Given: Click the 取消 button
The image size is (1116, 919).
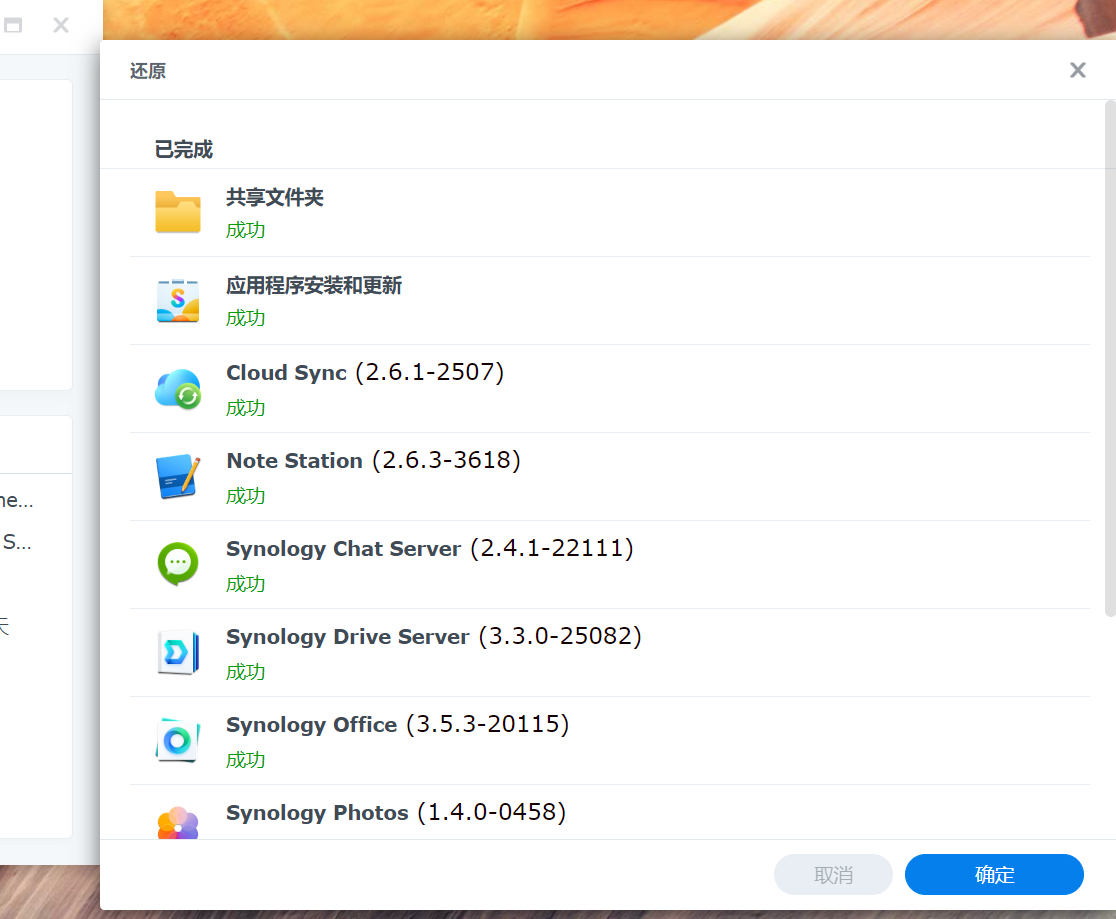Looking at the screenshot, I should 833,874.
